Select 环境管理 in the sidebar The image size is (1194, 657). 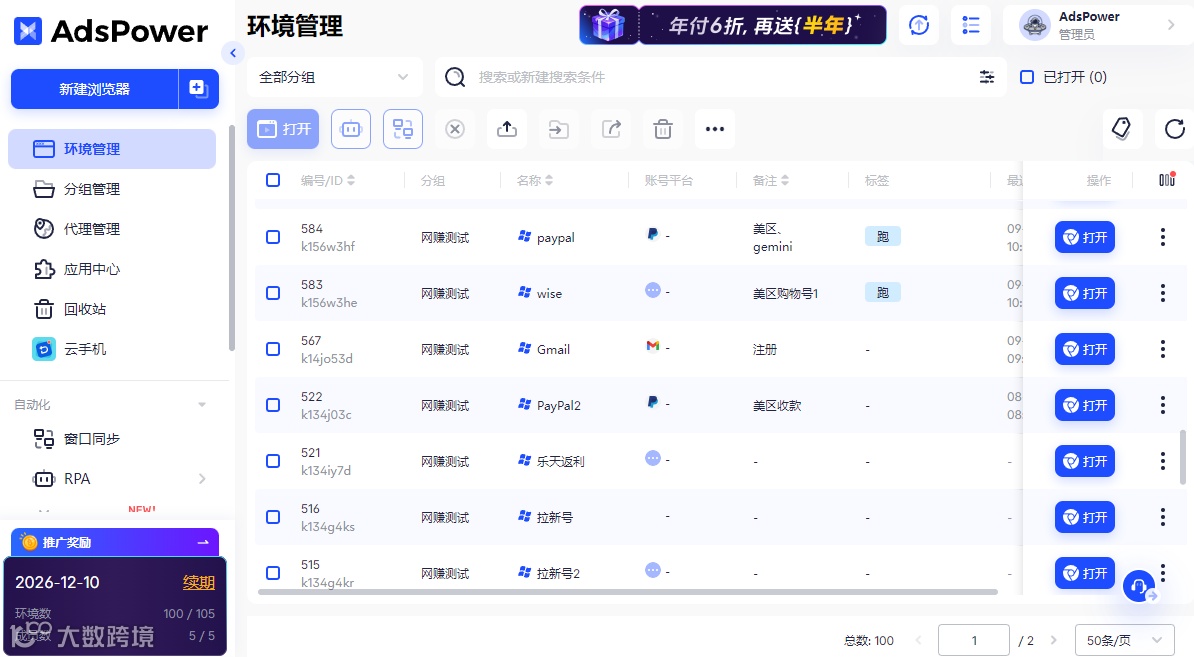[x=112, y=148]
